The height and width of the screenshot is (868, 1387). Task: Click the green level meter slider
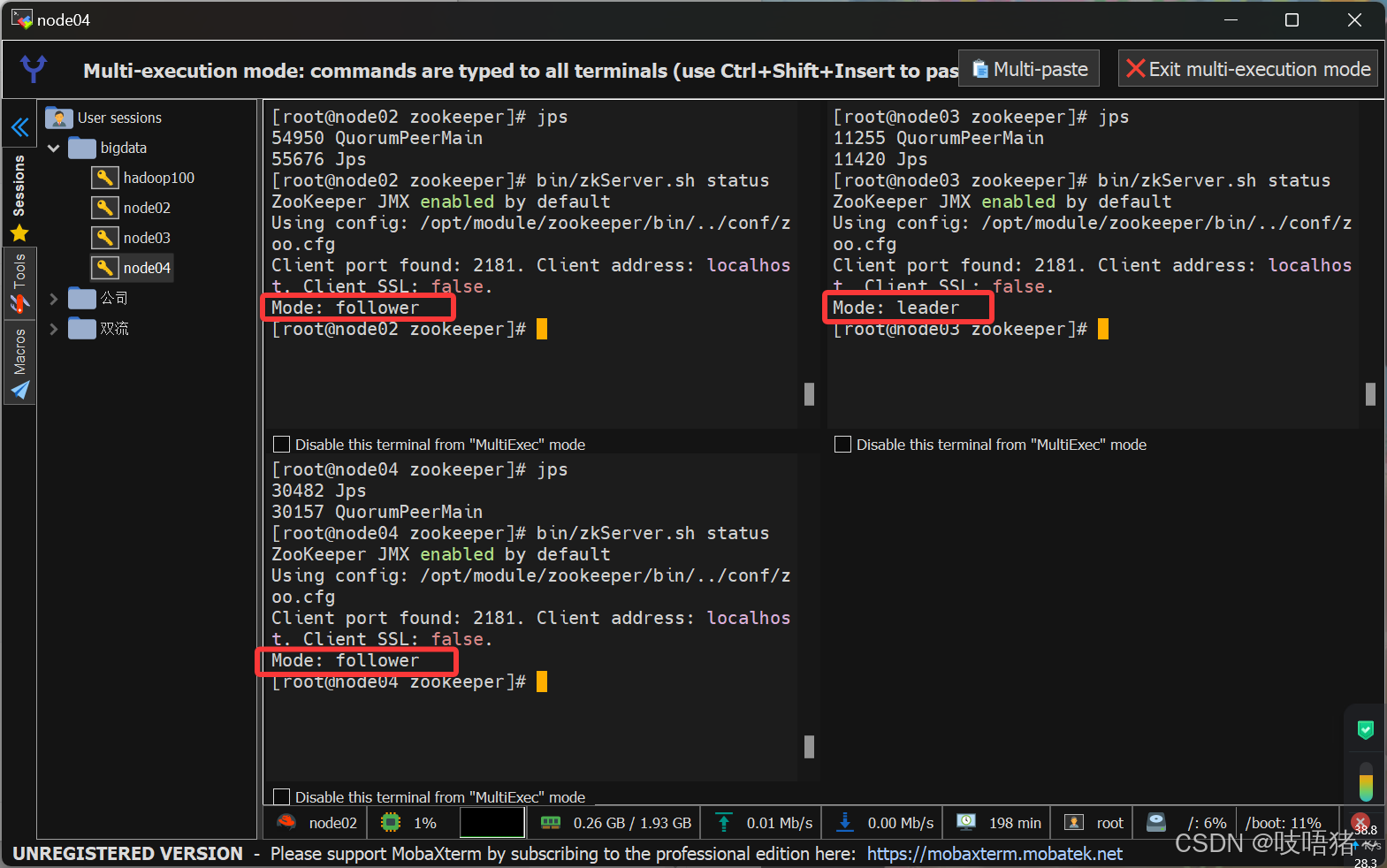click(1366, 781)
